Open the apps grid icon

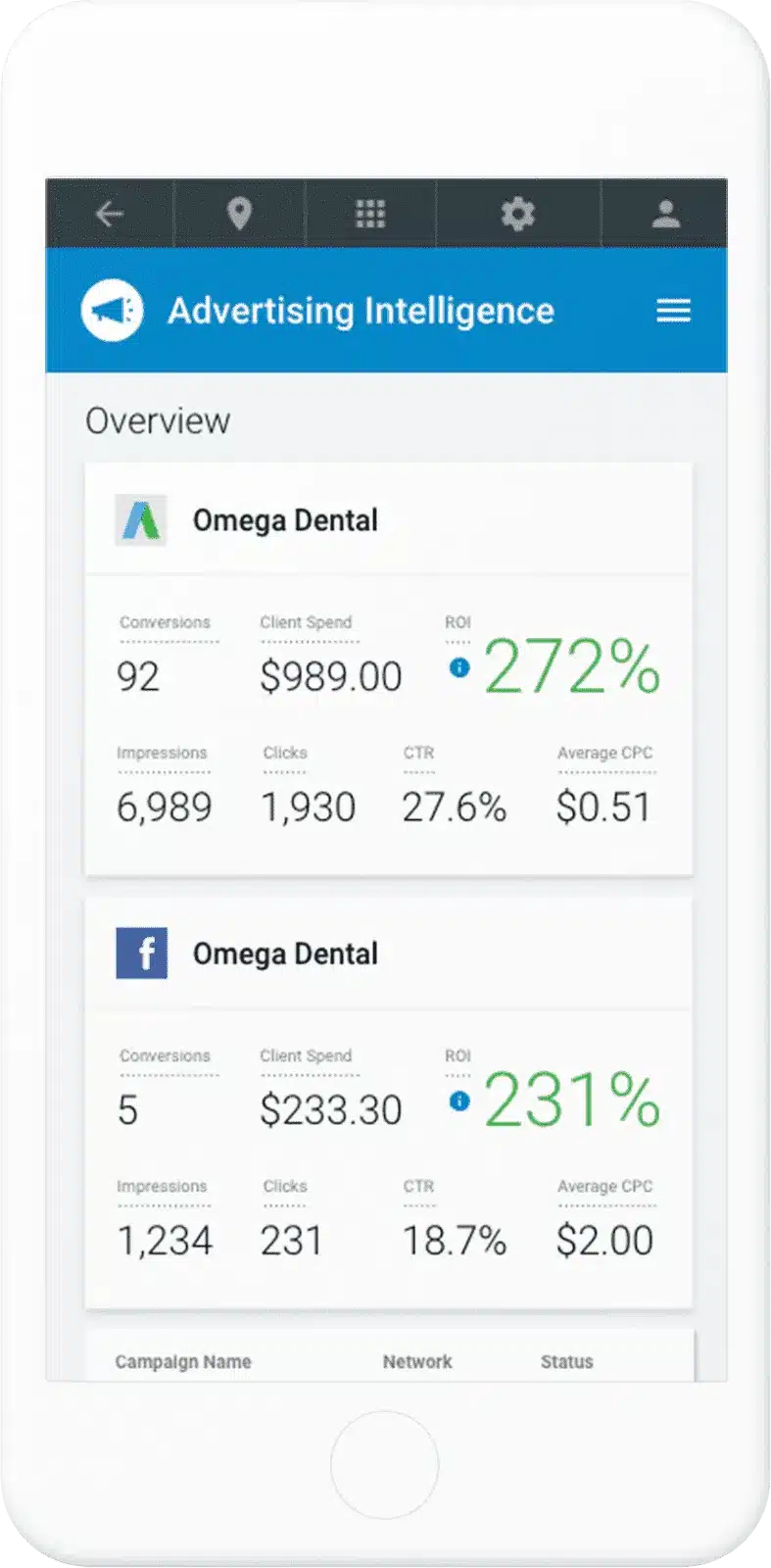(x=370, y=214)
